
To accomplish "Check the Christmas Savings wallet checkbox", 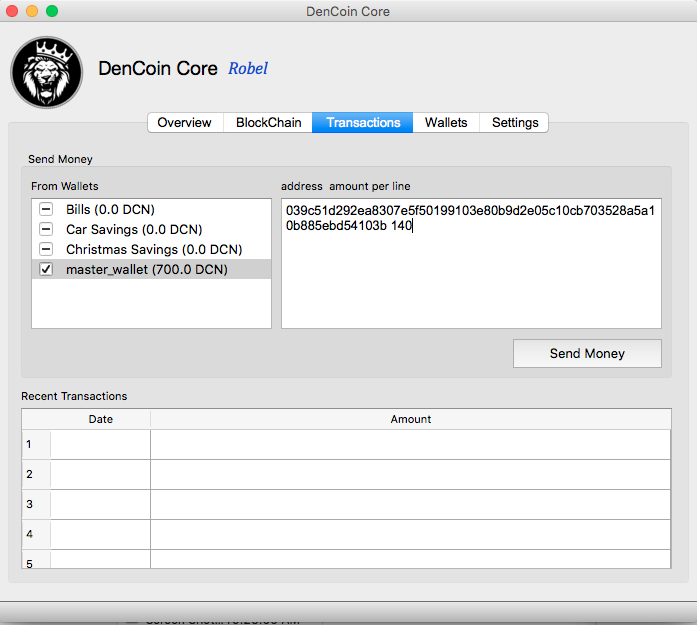I will pos(46,250).
